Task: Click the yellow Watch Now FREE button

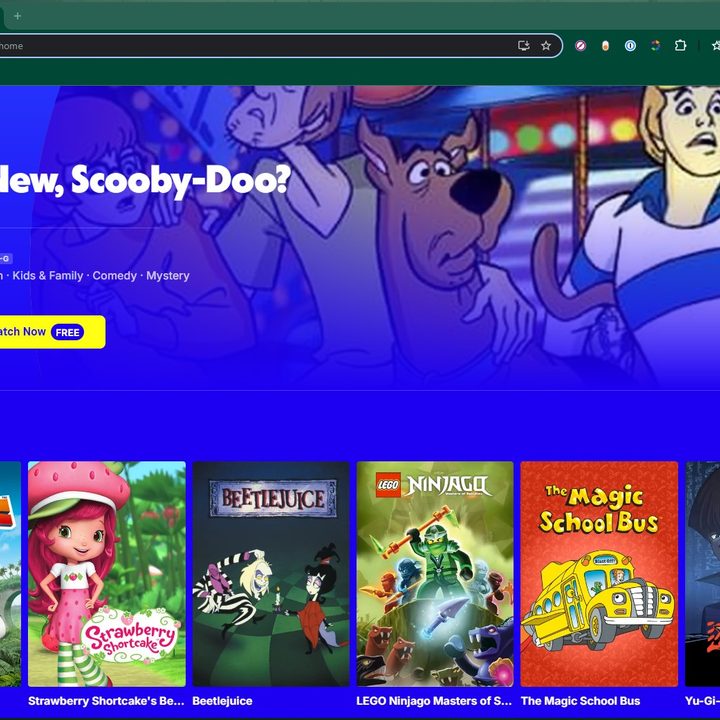Action: pos(51,332)
